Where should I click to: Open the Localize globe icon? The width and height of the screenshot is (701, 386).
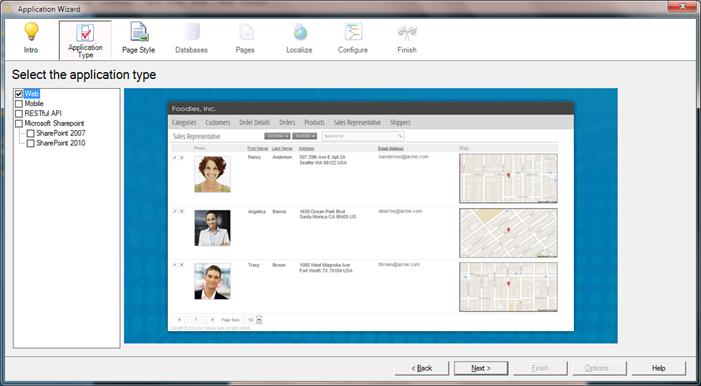pyautogui.click(x=300, y=32)
